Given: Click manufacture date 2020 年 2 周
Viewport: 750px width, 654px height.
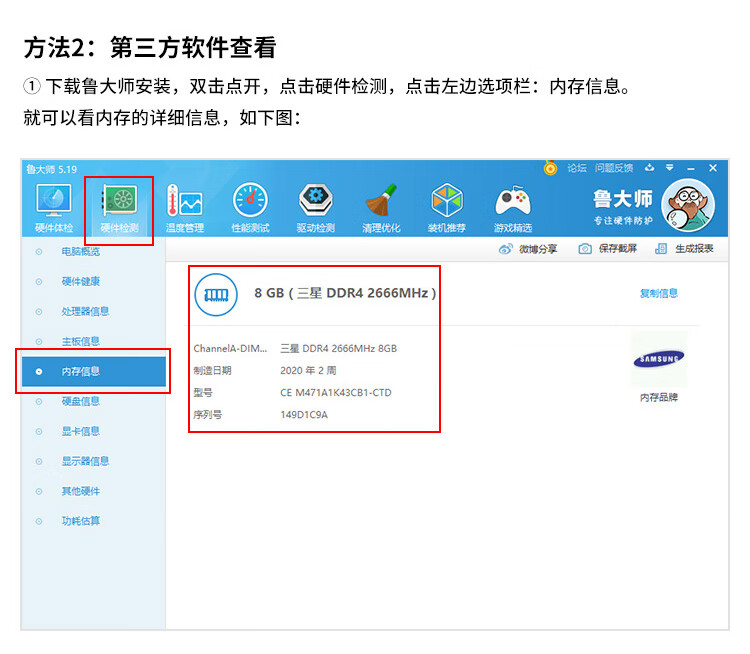Looking at the screenshot, I should coord(308,370).
